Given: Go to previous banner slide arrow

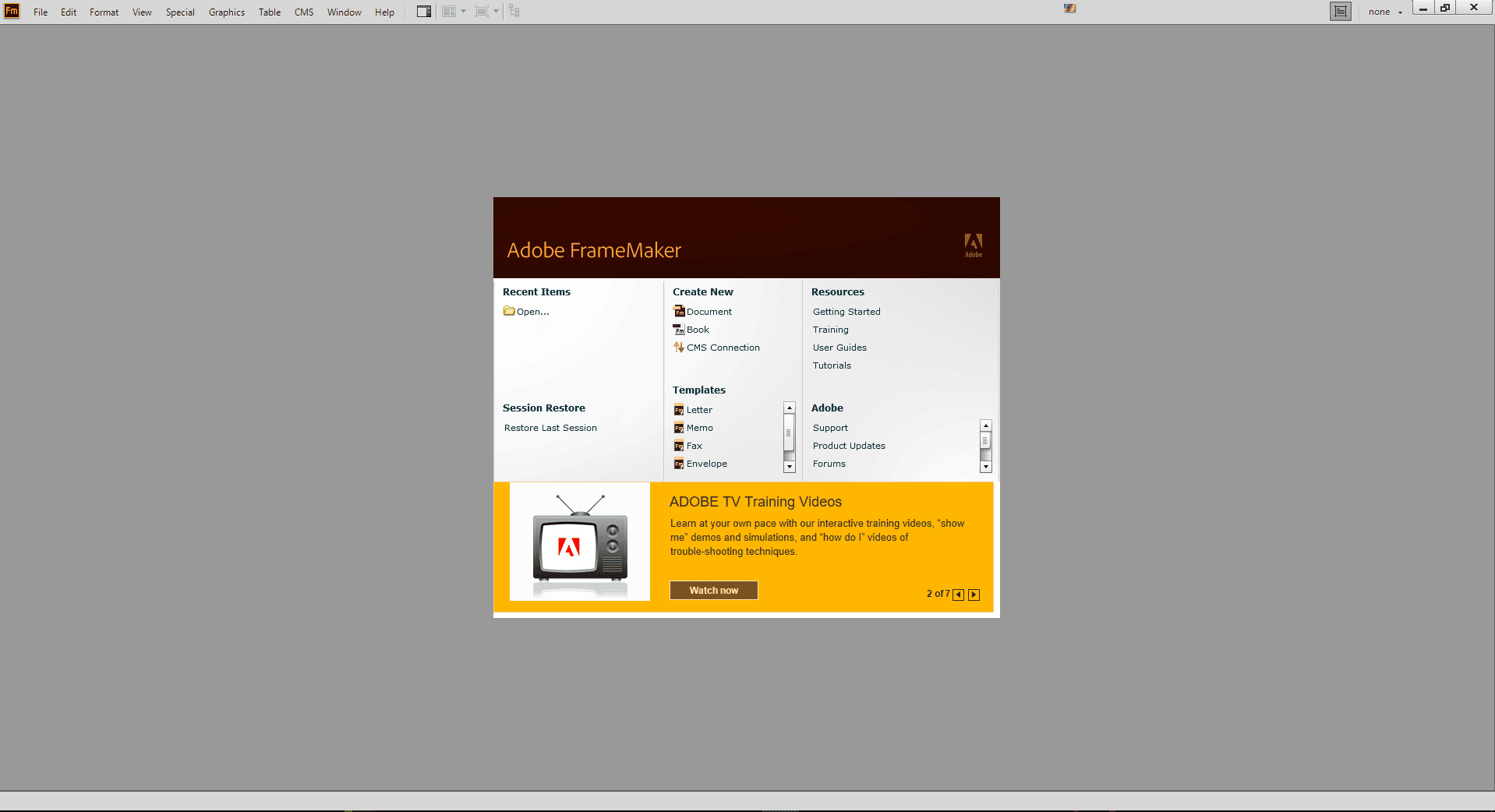Looking at the screenshot, I should 959,595.
